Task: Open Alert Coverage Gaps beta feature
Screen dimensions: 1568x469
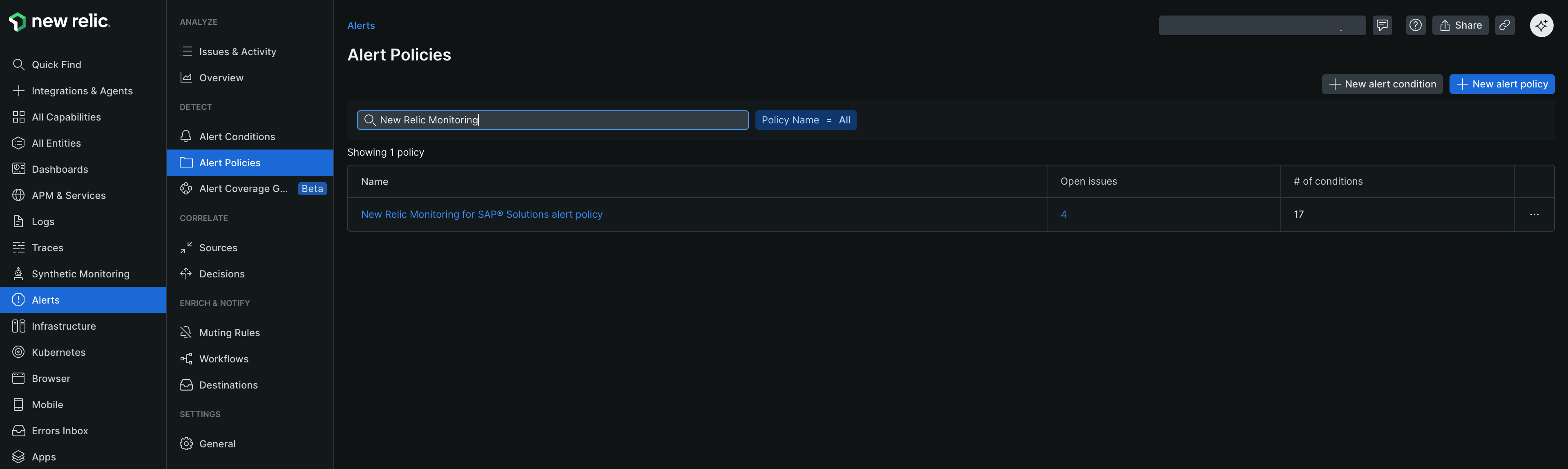Action: pyautogui.click(x=243, y=189)
